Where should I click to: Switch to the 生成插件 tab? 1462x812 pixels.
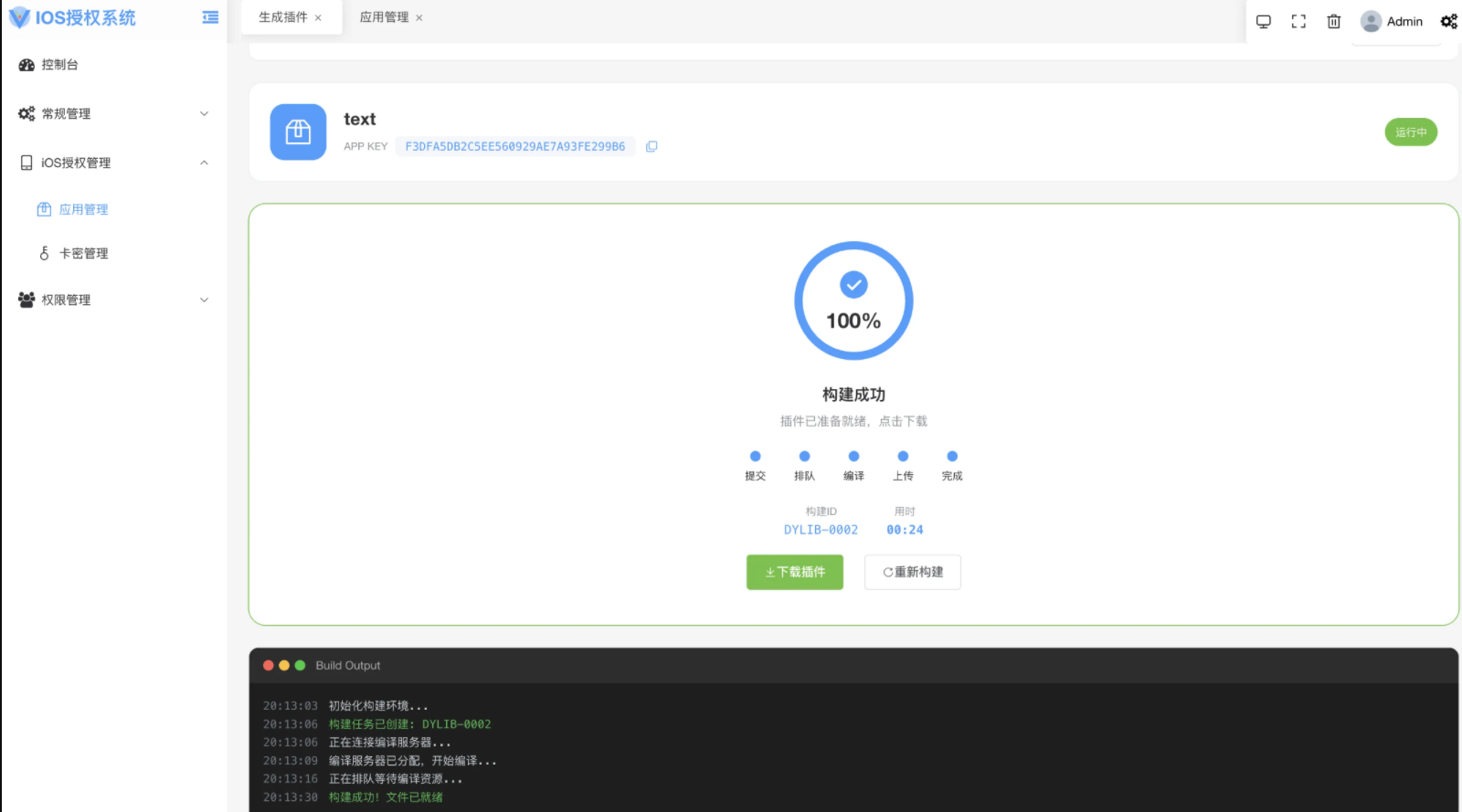282,17
